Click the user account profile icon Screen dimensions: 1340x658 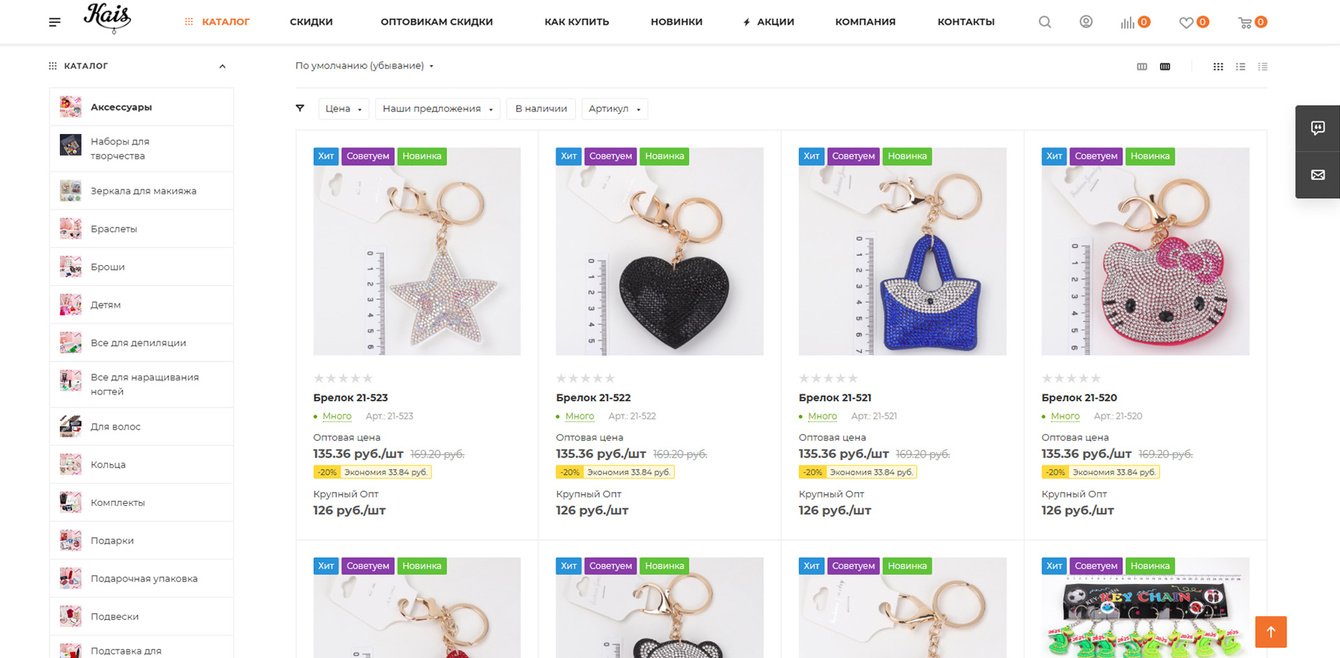pos(1086,22)
